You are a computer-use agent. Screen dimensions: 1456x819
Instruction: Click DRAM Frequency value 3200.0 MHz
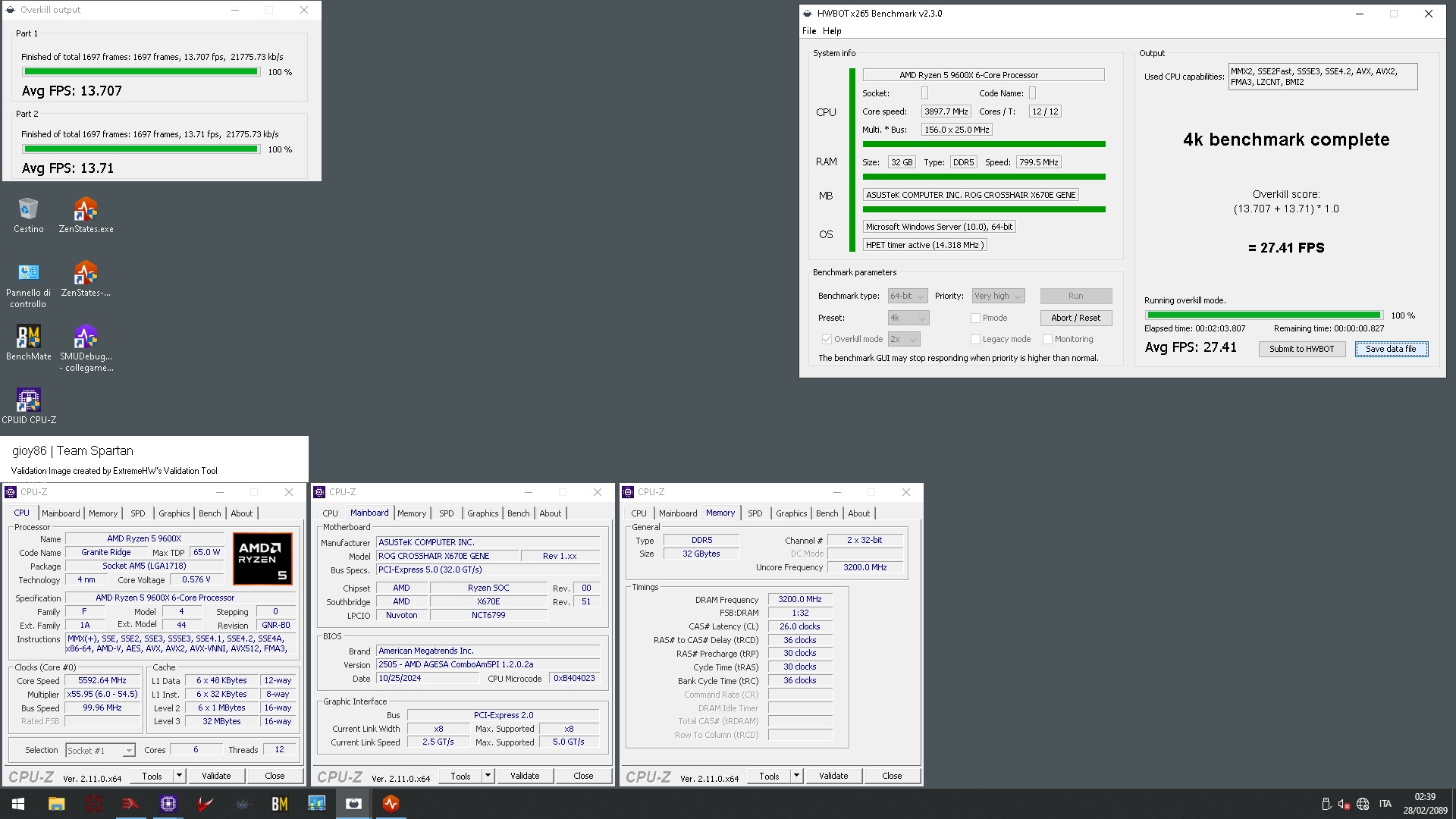tap(799, 599)
